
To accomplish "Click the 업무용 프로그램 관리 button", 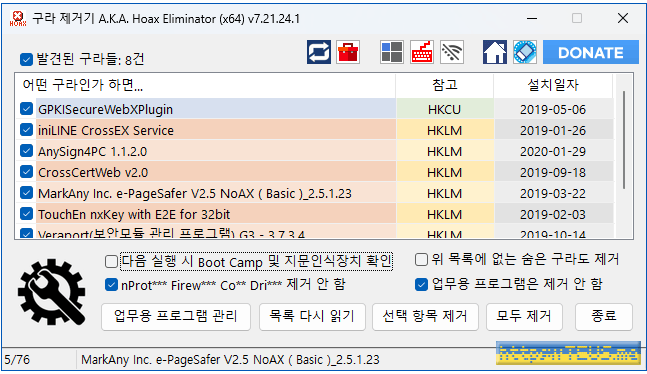I will click(x=176, y=317).
